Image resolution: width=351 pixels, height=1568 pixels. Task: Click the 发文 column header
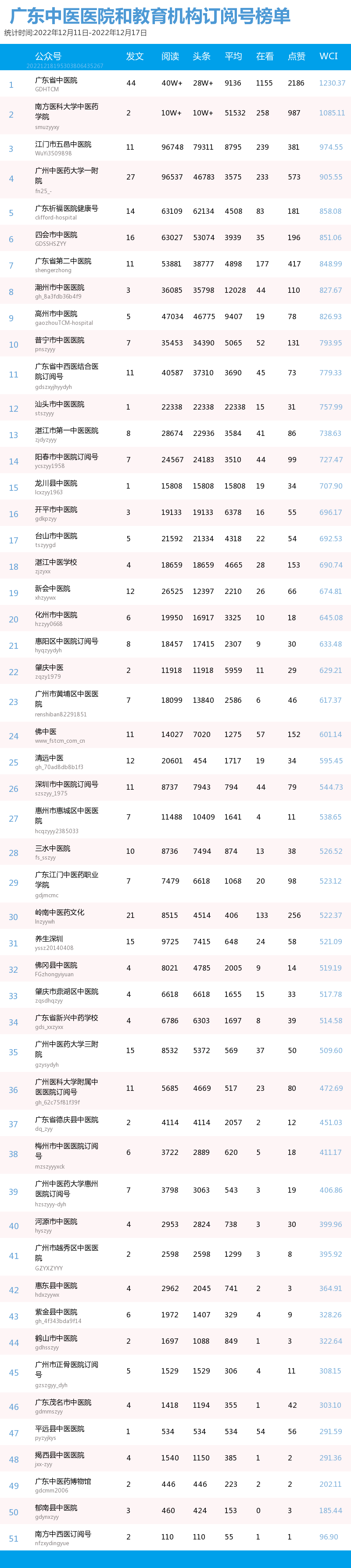135,56
